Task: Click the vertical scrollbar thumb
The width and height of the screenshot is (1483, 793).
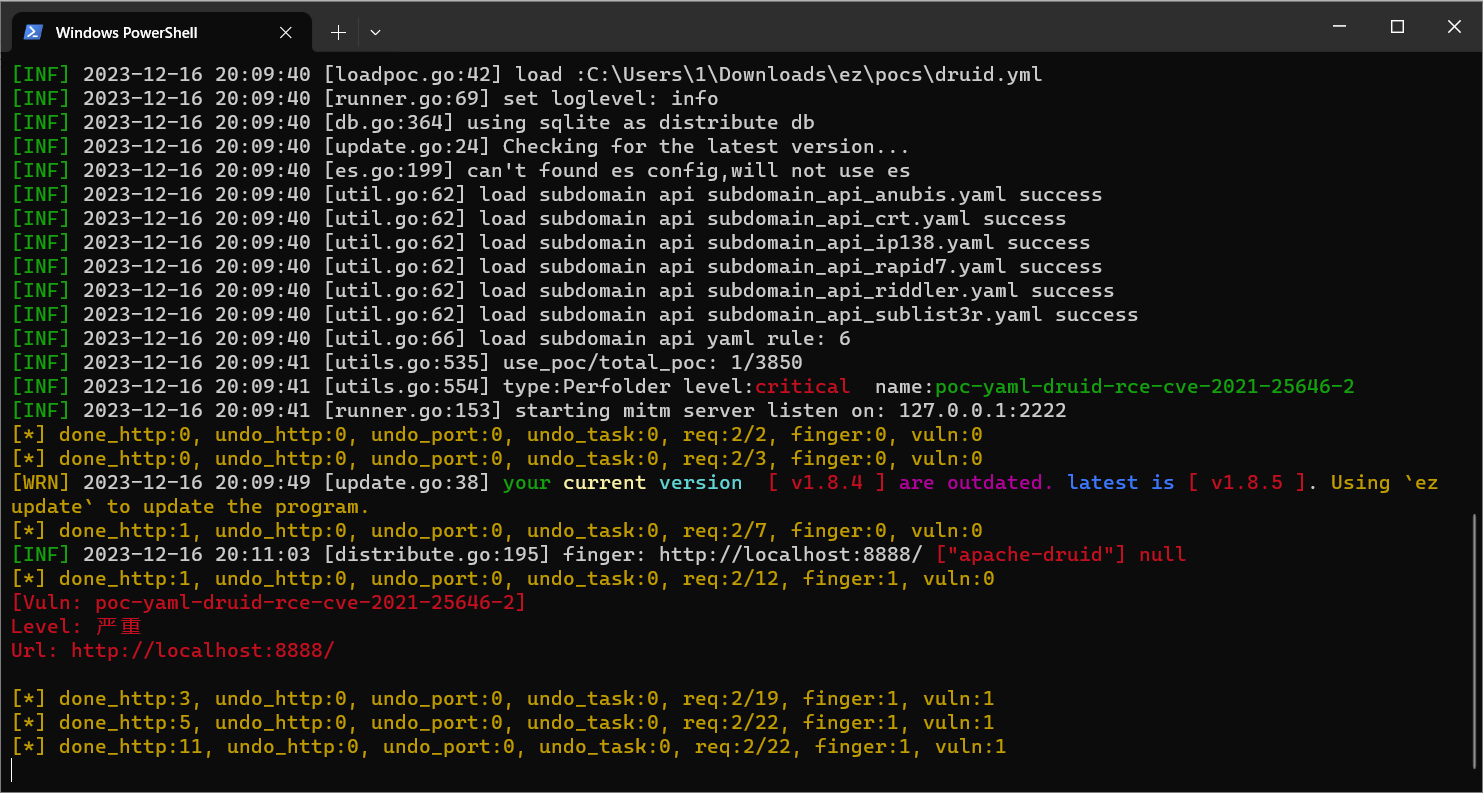Action: point(1476,640)
